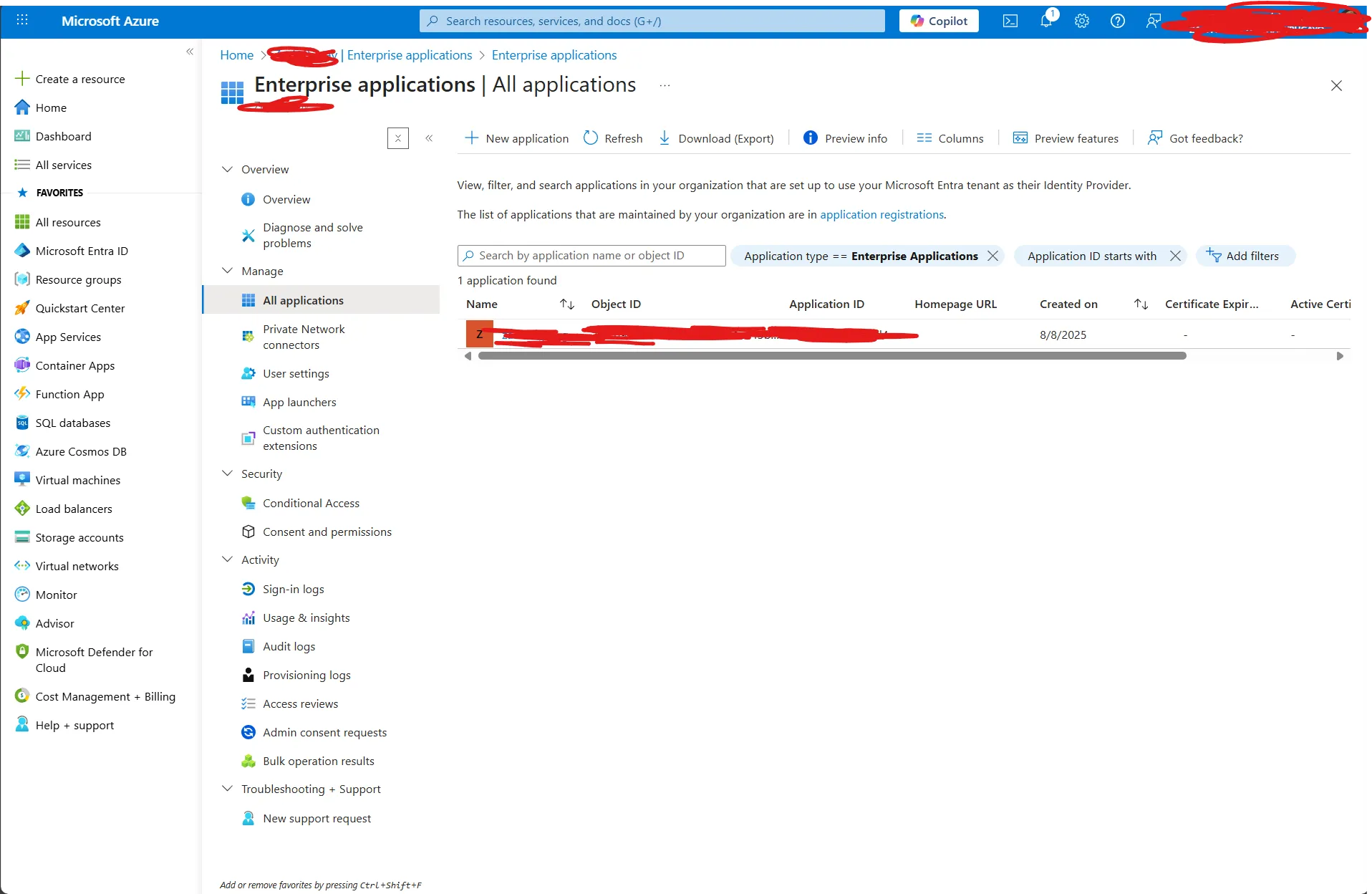This screenshot has width=1372, height=894.
Task: Open the portal settings gear
Action: click(x=1081, y=20)
